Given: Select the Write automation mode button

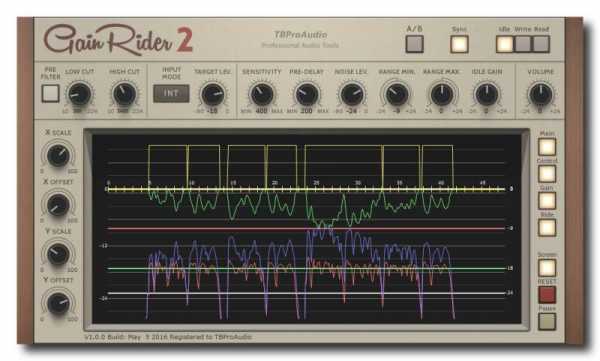Looking at the screenshot, I should (523, 44).
